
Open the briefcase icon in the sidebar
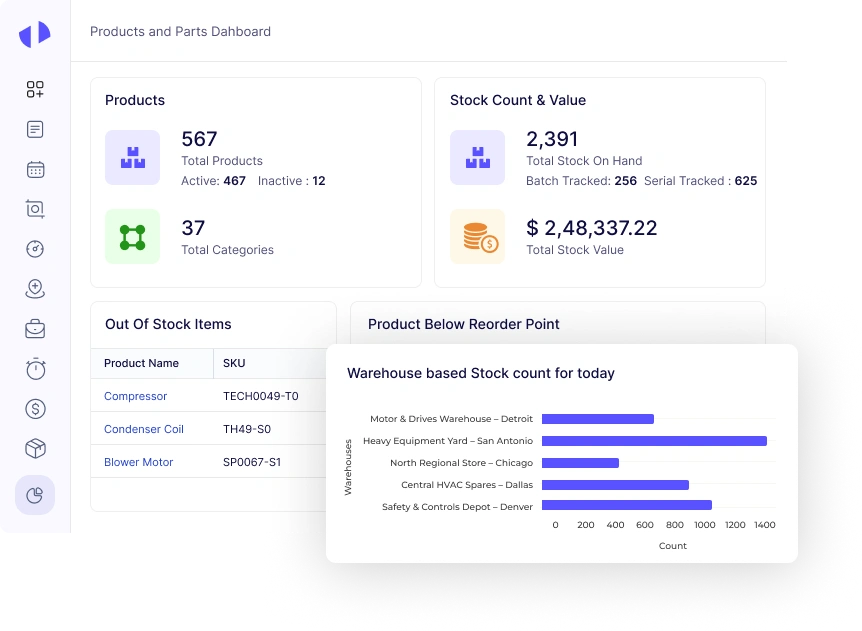[35, 327]
